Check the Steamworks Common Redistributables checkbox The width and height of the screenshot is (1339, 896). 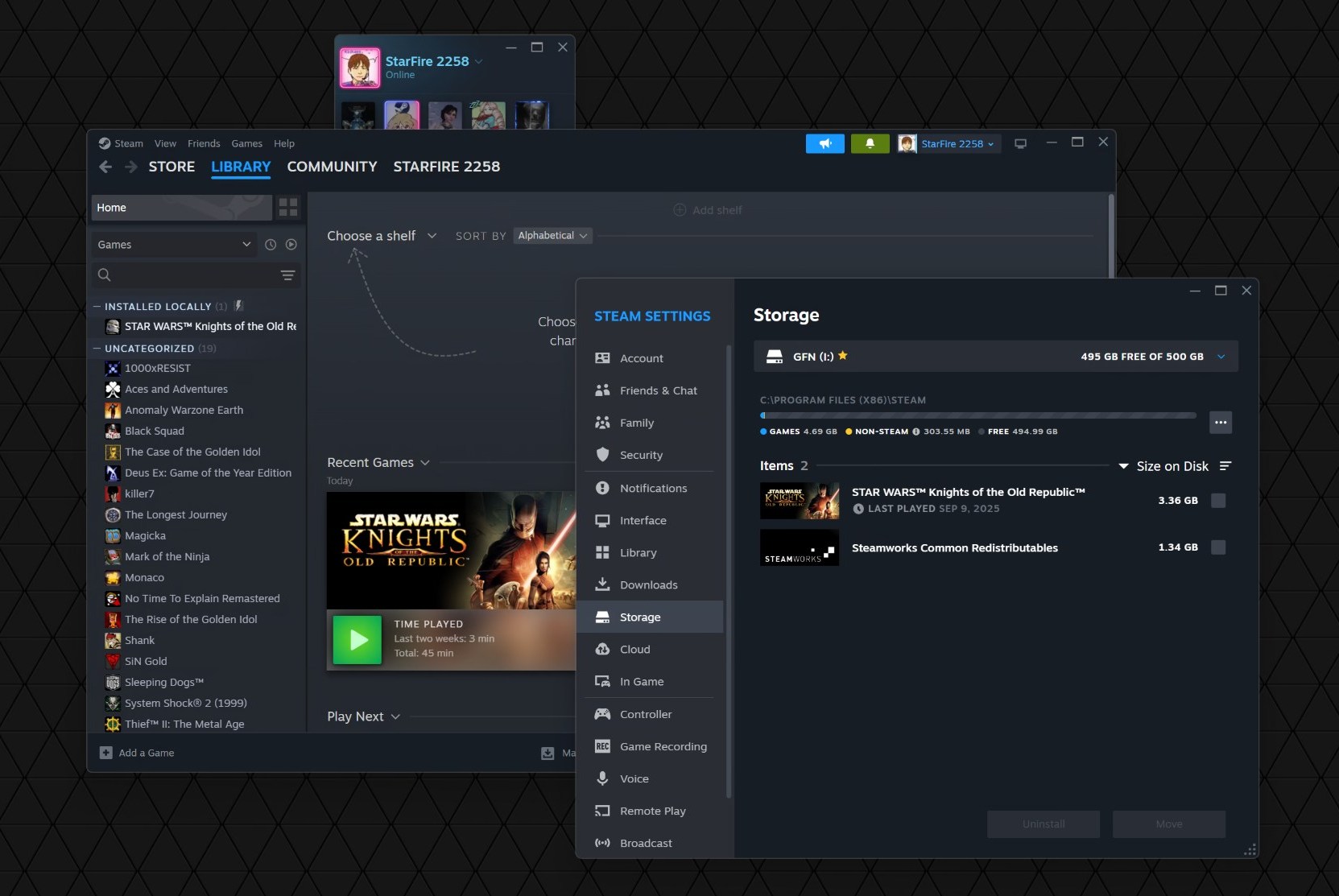pyautogui.click(x=1218, y=547)
